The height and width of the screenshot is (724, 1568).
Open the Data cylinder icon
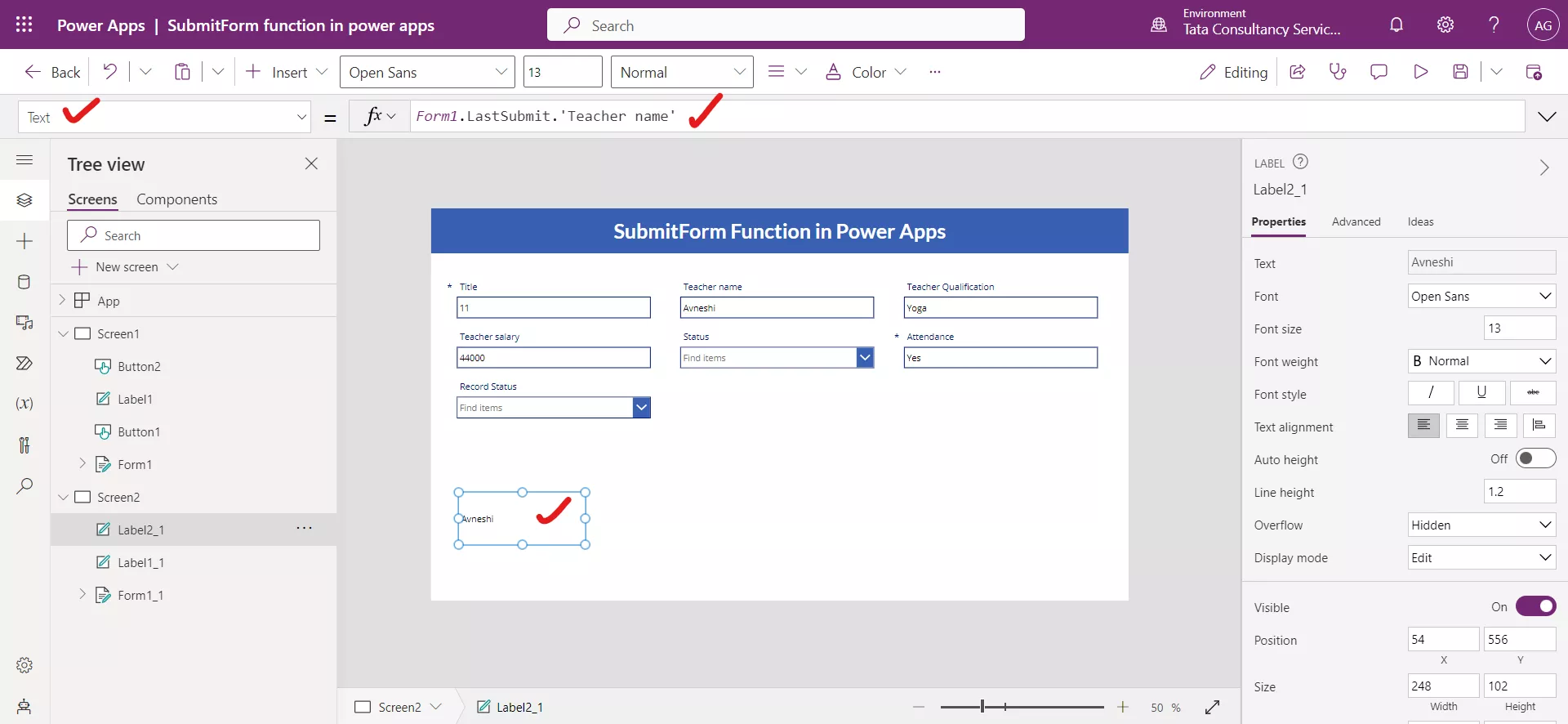[x=24, y=282]
